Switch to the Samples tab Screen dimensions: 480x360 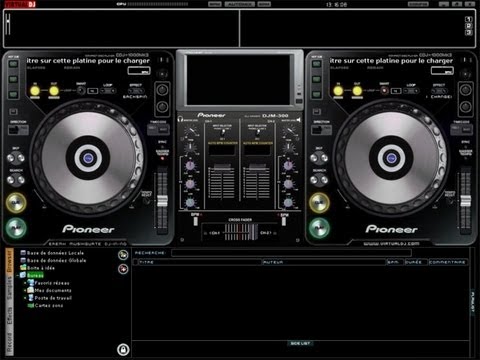coord(9,288)
